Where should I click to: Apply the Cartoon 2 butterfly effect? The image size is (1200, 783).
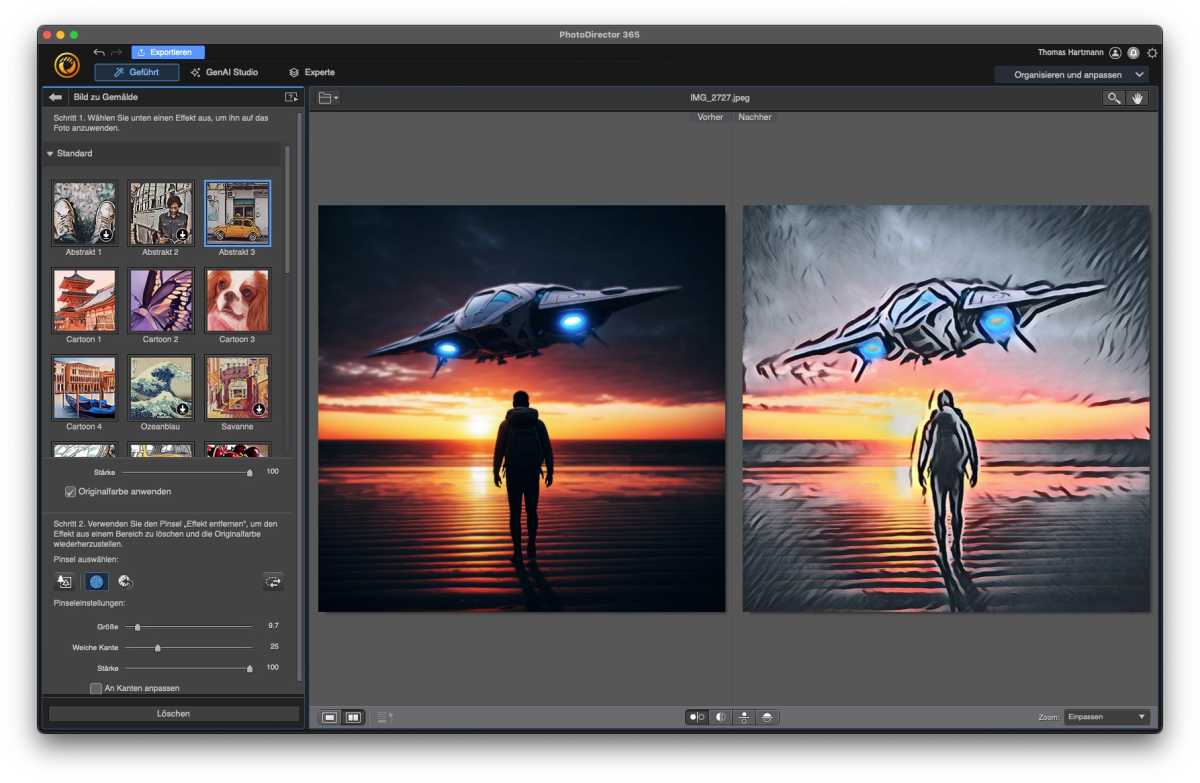[x=161, y=300]
